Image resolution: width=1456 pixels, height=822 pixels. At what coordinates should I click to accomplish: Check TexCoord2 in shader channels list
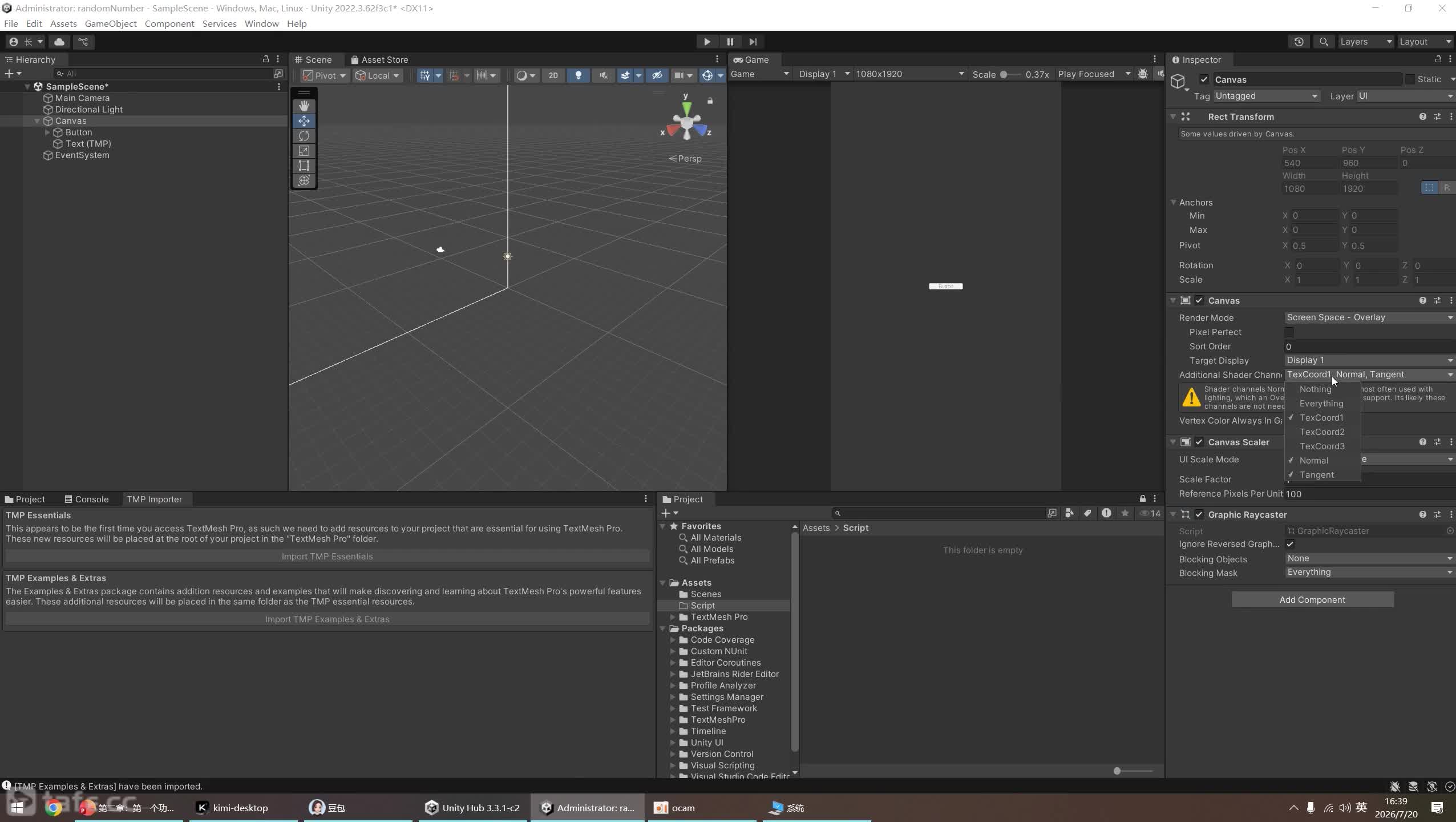[x=1322, y=432]
